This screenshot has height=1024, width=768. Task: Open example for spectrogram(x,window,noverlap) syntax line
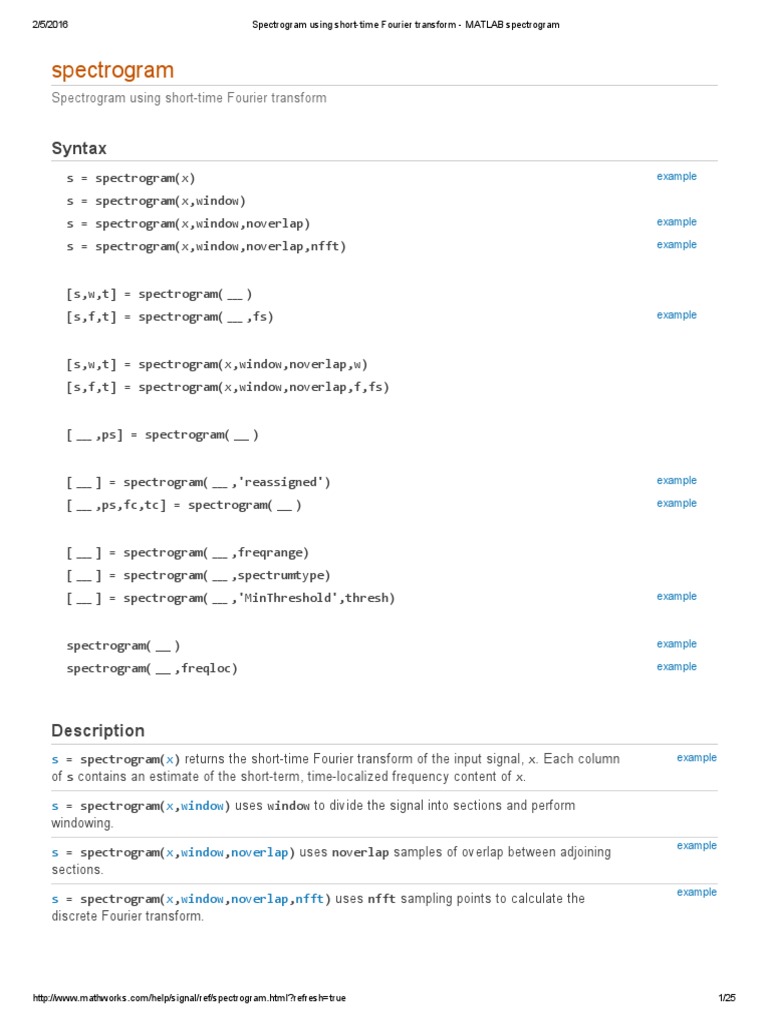pos(676,222)
